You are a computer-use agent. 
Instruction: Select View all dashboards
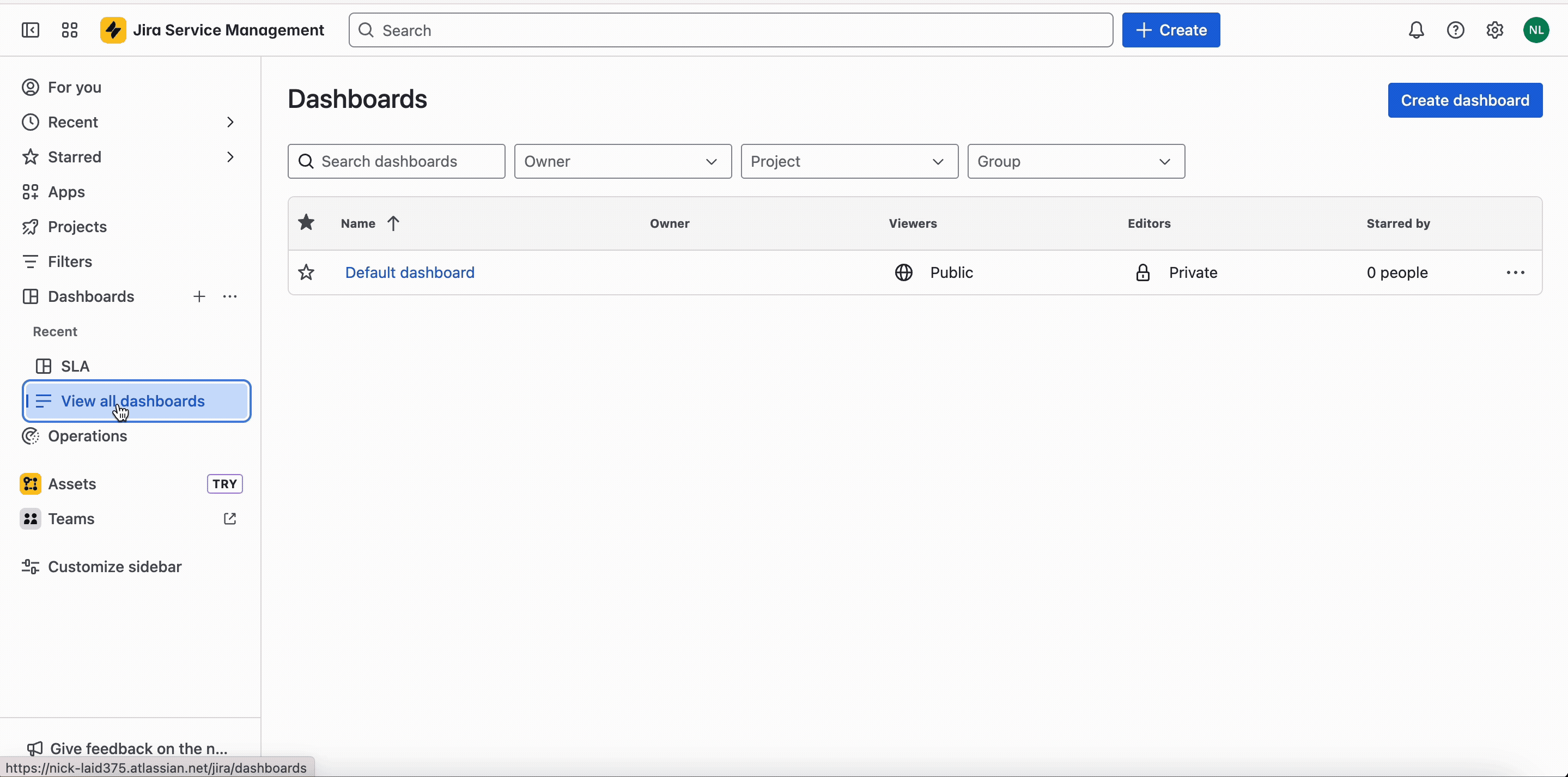coord(136,401)
